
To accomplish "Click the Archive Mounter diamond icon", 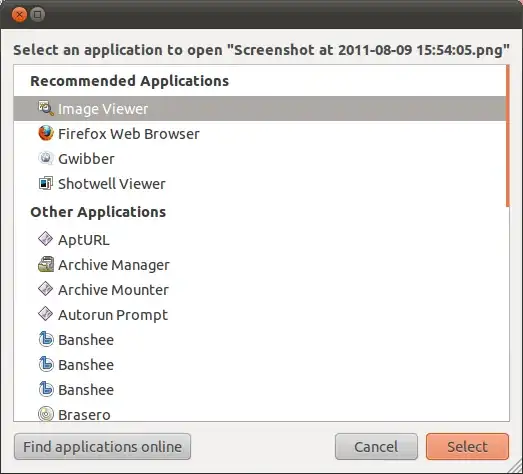I will pos(45,289).
